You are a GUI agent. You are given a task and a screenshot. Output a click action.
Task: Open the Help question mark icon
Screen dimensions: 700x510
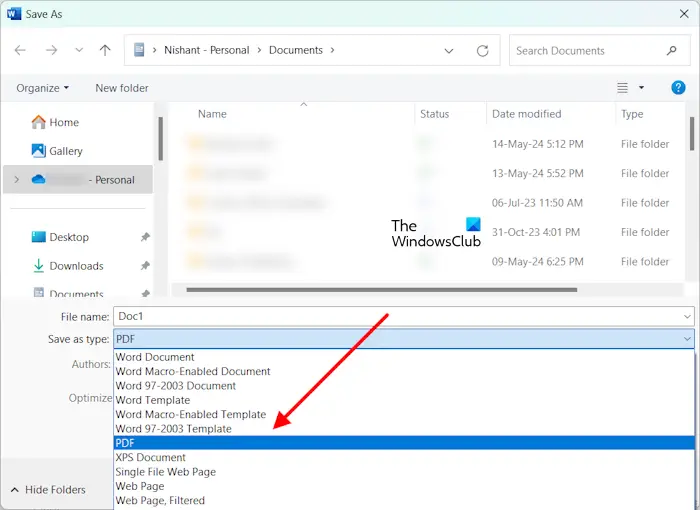coord(678,88)
